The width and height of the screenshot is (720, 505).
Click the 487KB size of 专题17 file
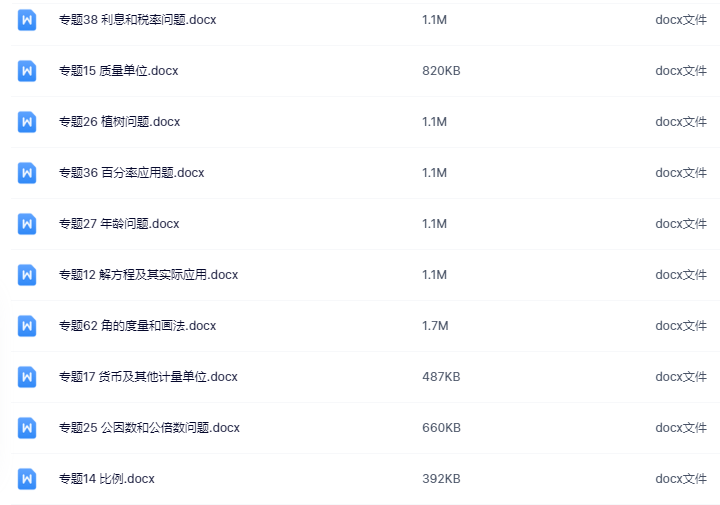441,376
